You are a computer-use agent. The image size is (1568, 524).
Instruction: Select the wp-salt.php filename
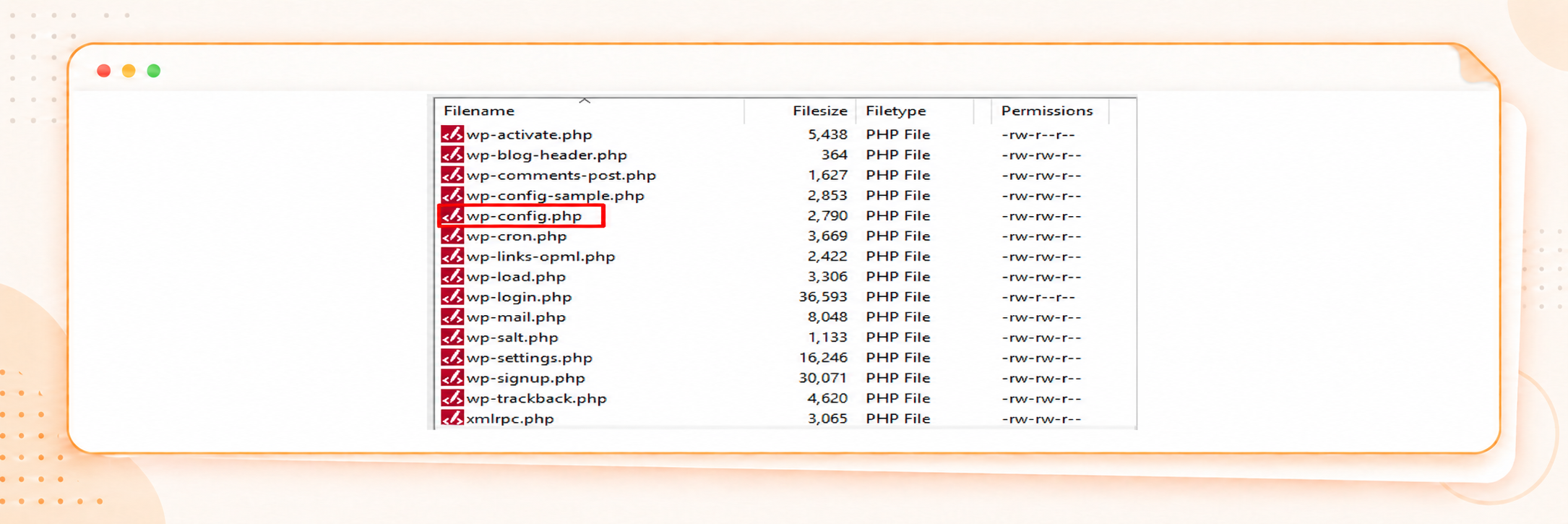point(512,337)
